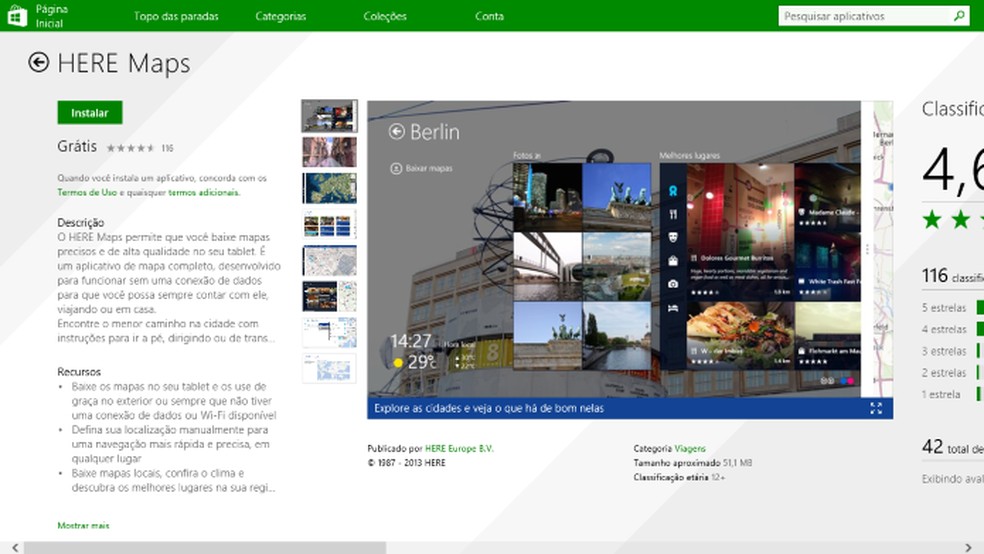
Task: Click the star rating next to Grátis
Action: tap(130, 148)
